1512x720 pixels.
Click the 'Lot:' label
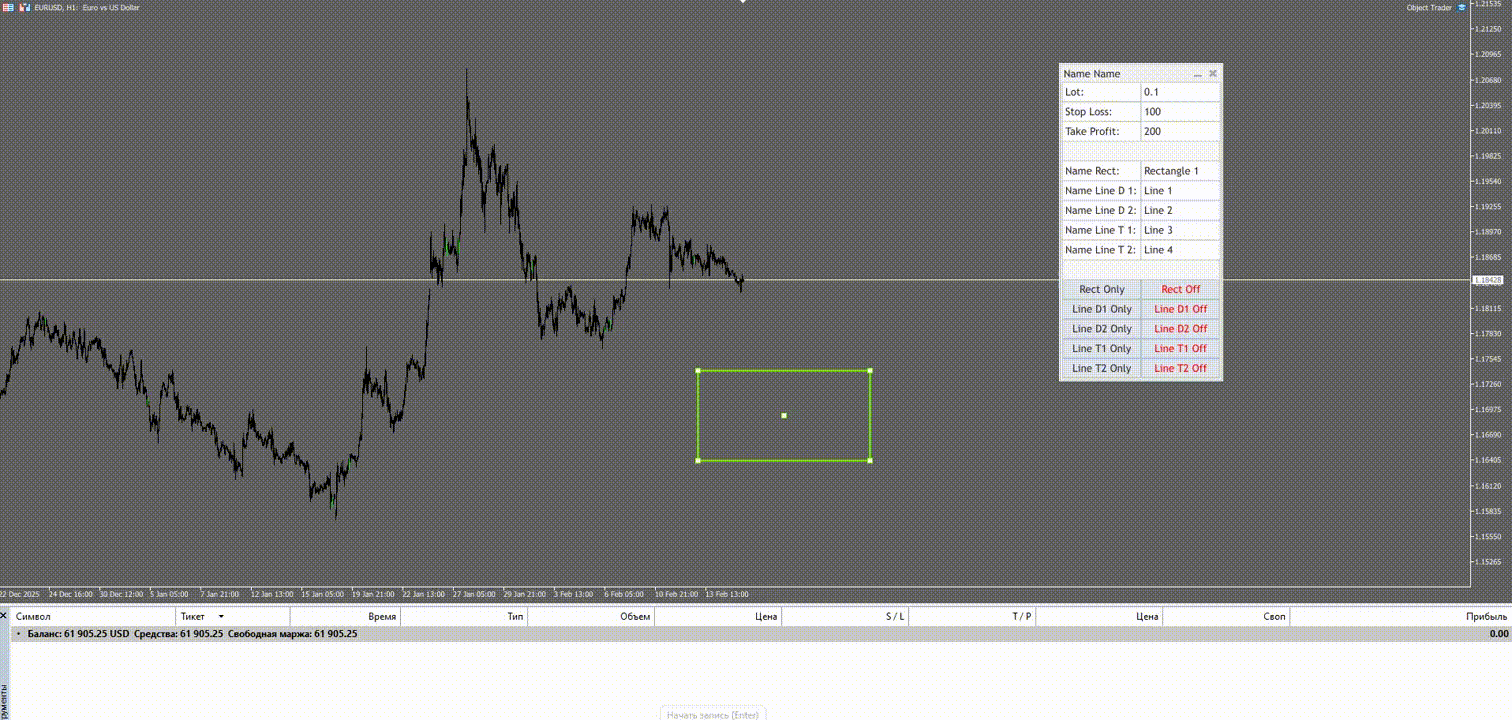pyautogui.click(x=1074, y=92)
